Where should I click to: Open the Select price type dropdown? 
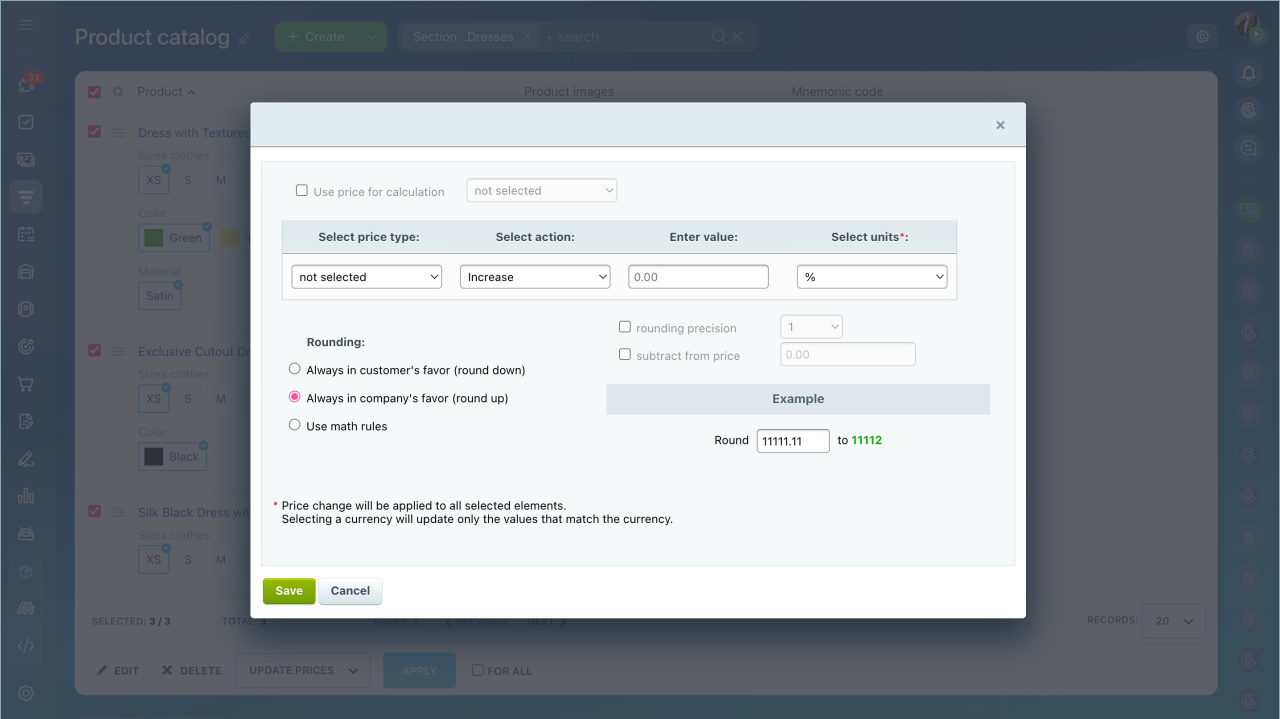[x=366, y=277]
